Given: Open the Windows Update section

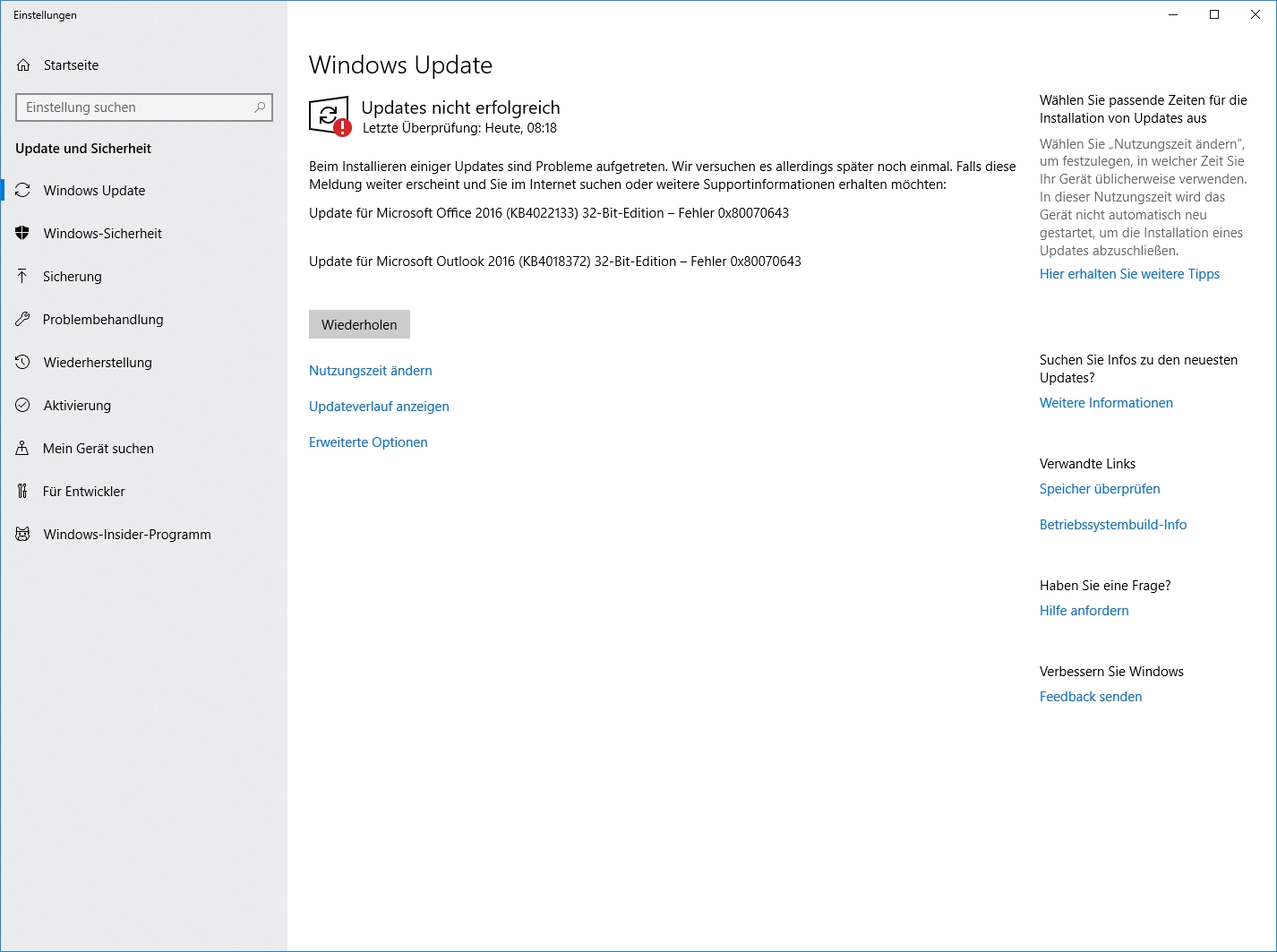Looking at the screenshot, I should 144,191.
